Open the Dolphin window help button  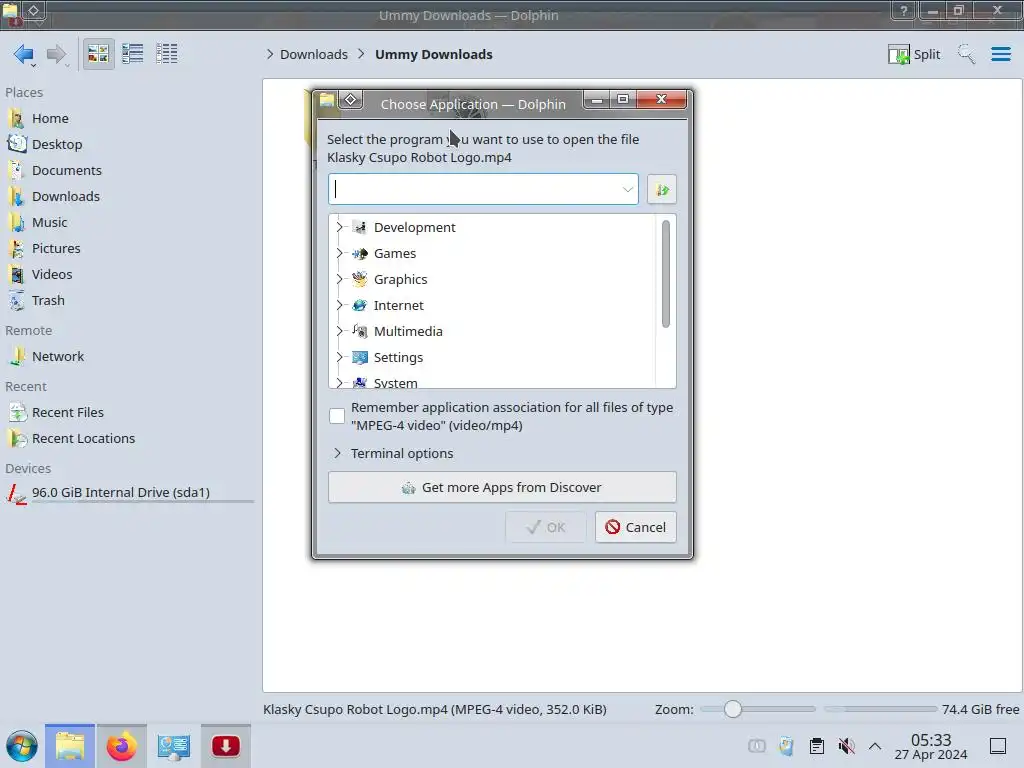coord(903,10)
